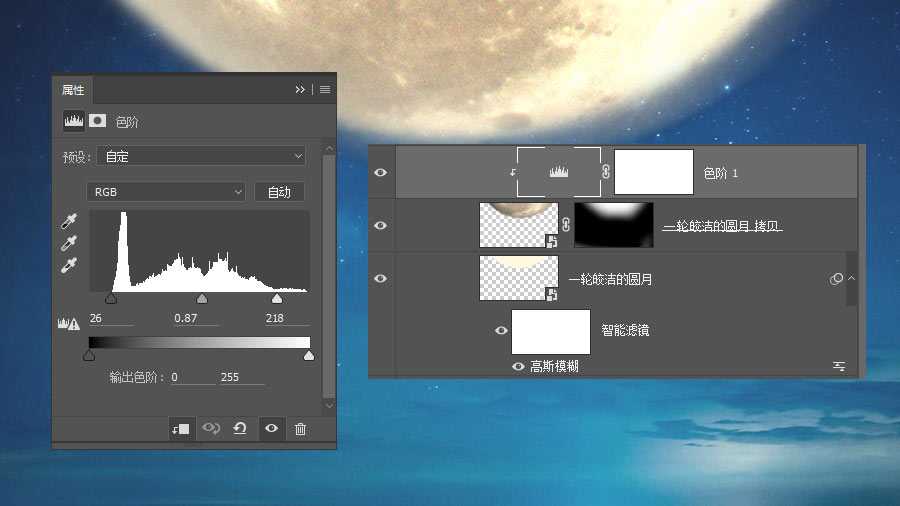This screenshot has width=900, height=506.
Task: Click the gray point eyedropper
Action: tap(69, 244)
